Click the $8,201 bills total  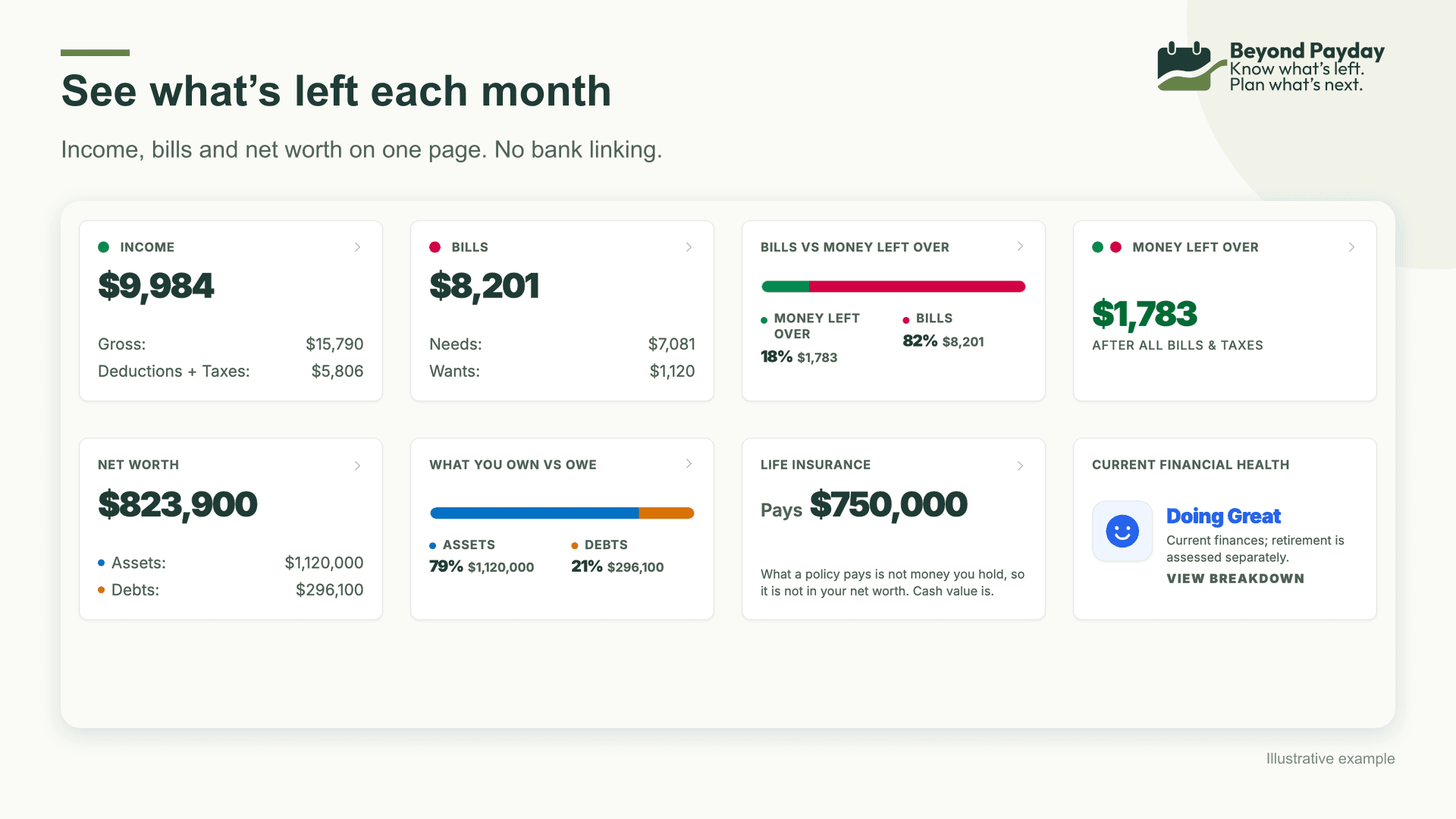click(x=485, y=286)
